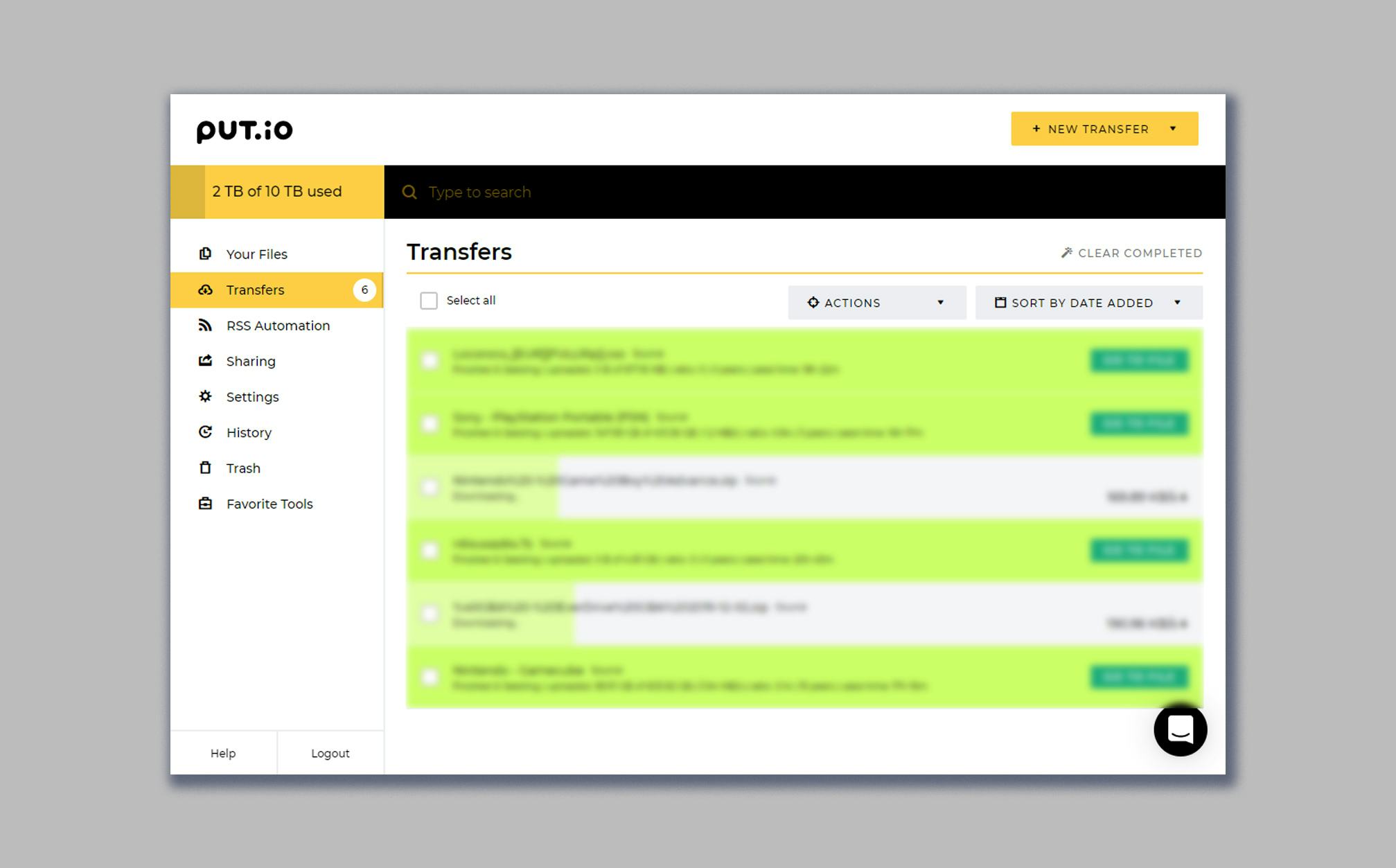Click the put.io logo
The height and width of the screenshot is (868, 1396).
[245, 130]
